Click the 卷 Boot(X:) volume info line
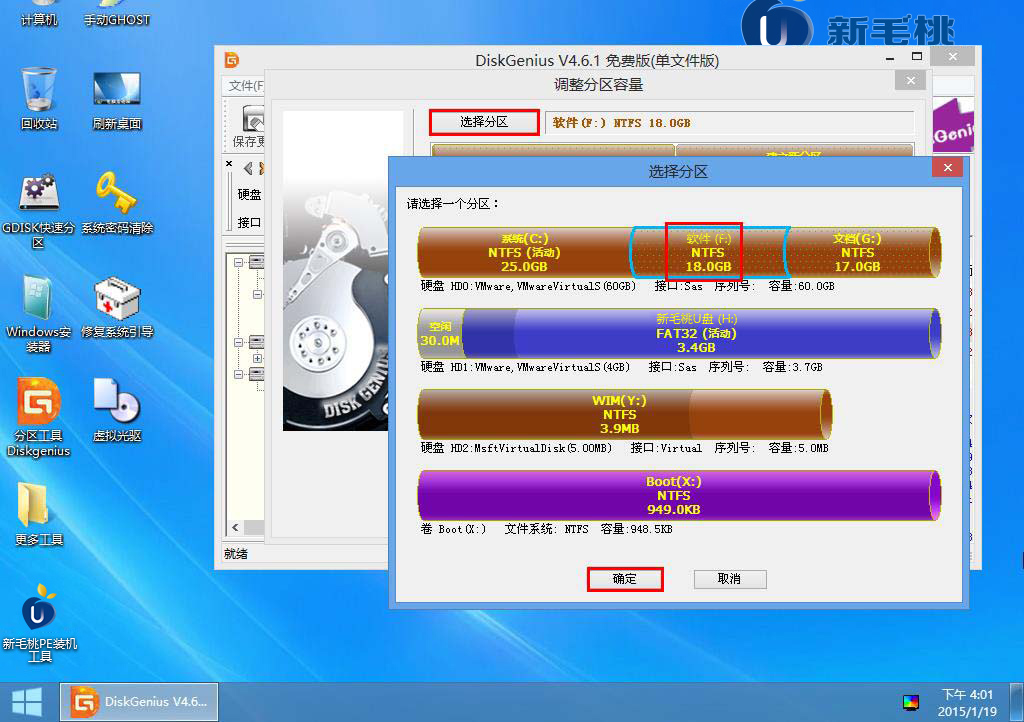Viewport: 1024px width, 722px height. (547, 529)
